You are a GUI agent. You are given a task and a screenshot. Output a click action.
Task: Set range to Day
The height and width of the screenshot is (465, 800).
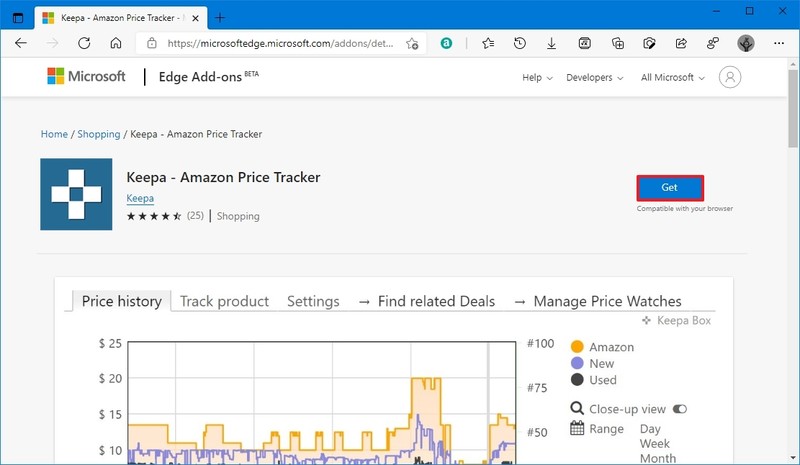coord(650,429)
